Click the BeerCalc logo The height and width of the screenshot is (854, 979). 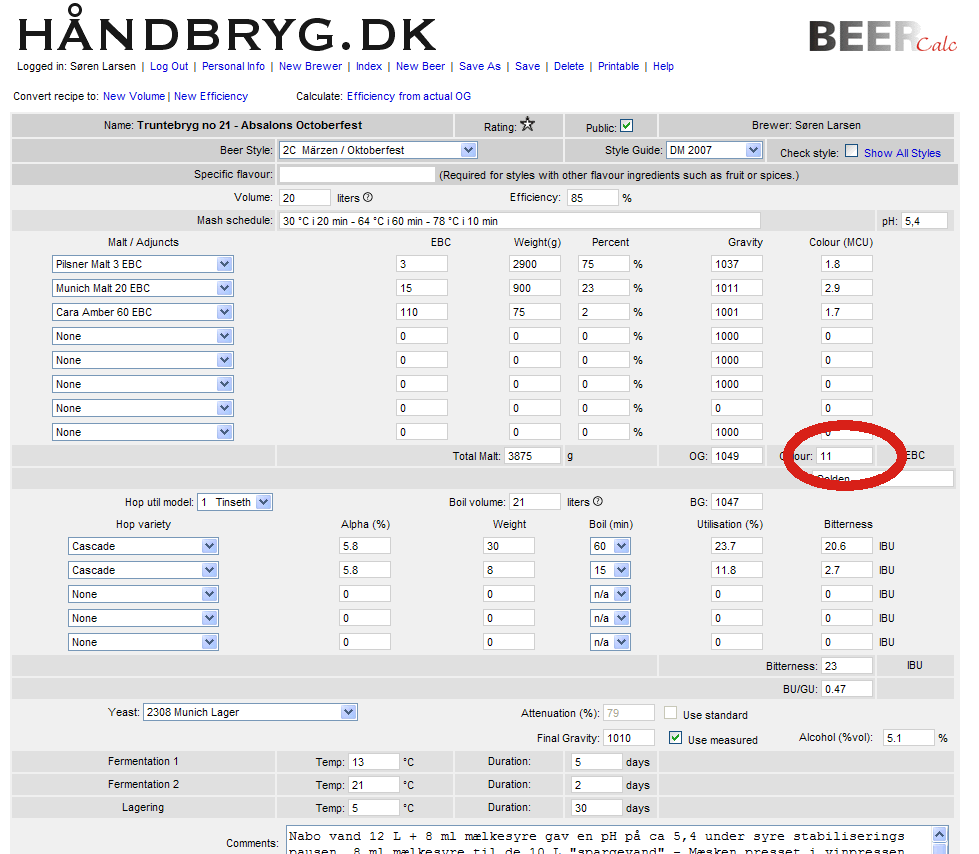(x=882, y=37)
